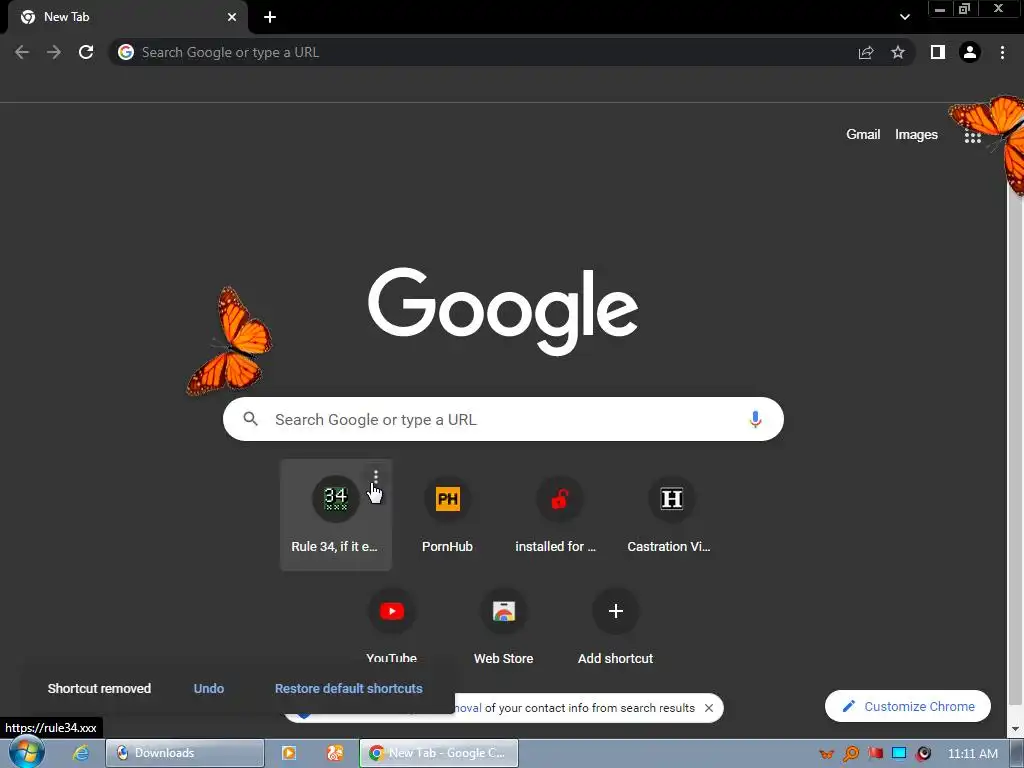The height and width of the screenshot is (768, 1024).
Task: Go back using the back arrow
Action: click(22, 52)
